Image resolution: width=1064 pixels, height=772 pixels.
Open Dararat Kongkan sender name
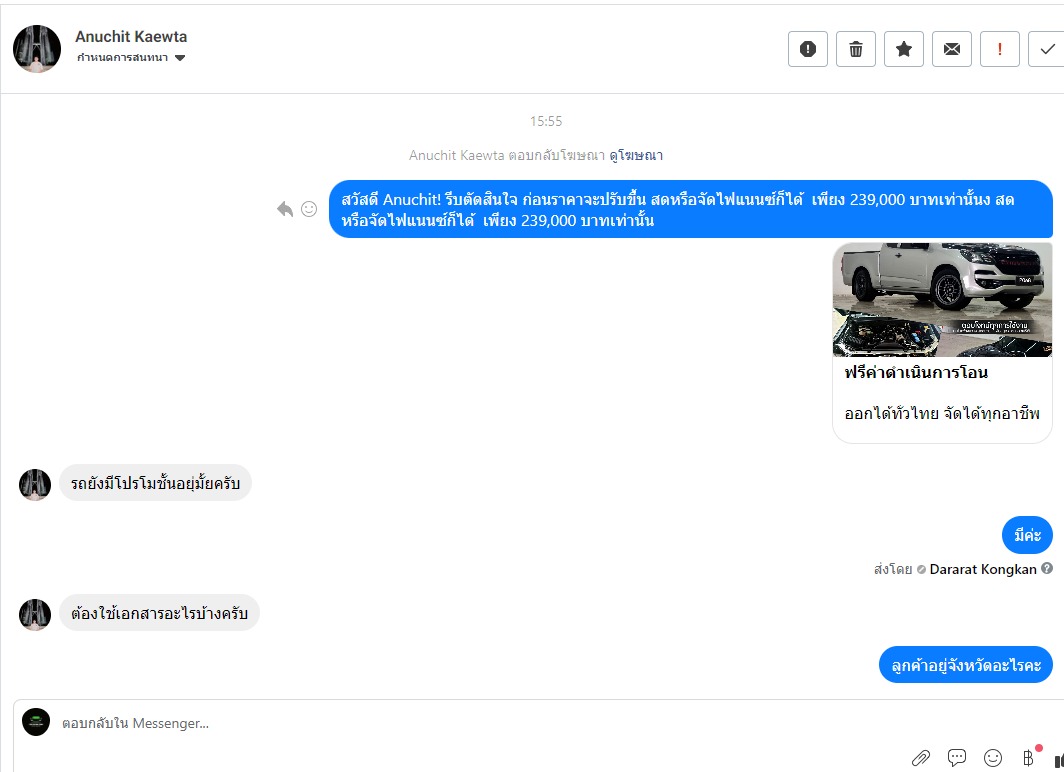tap(983, 569)
